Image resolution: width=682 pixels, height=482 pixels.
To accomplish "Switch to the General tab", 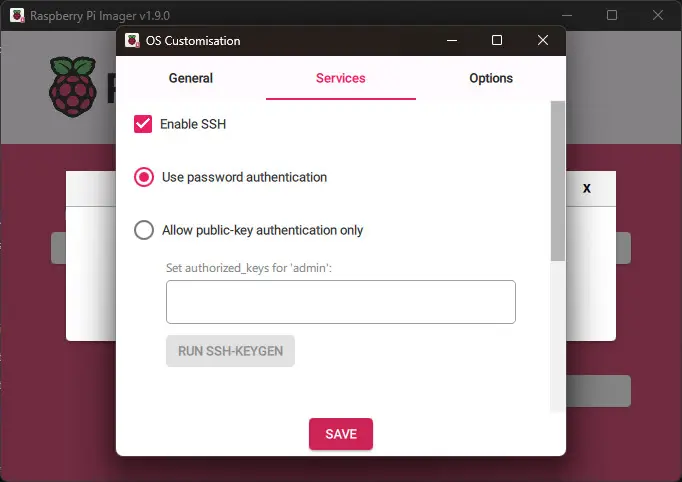I will pos(190,78).
